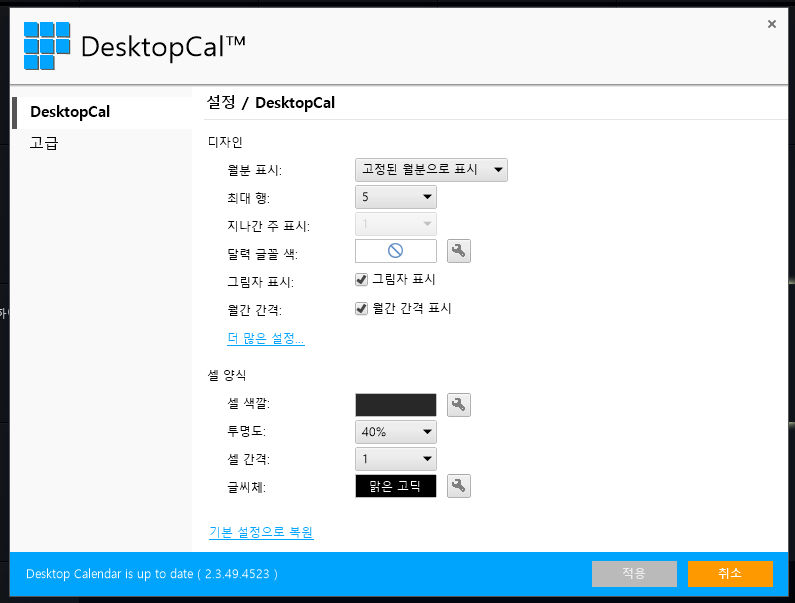Toggle the 그림자 표시 checkbox
The height and width of the screenshot is (603, 795).
coord(361,279)
